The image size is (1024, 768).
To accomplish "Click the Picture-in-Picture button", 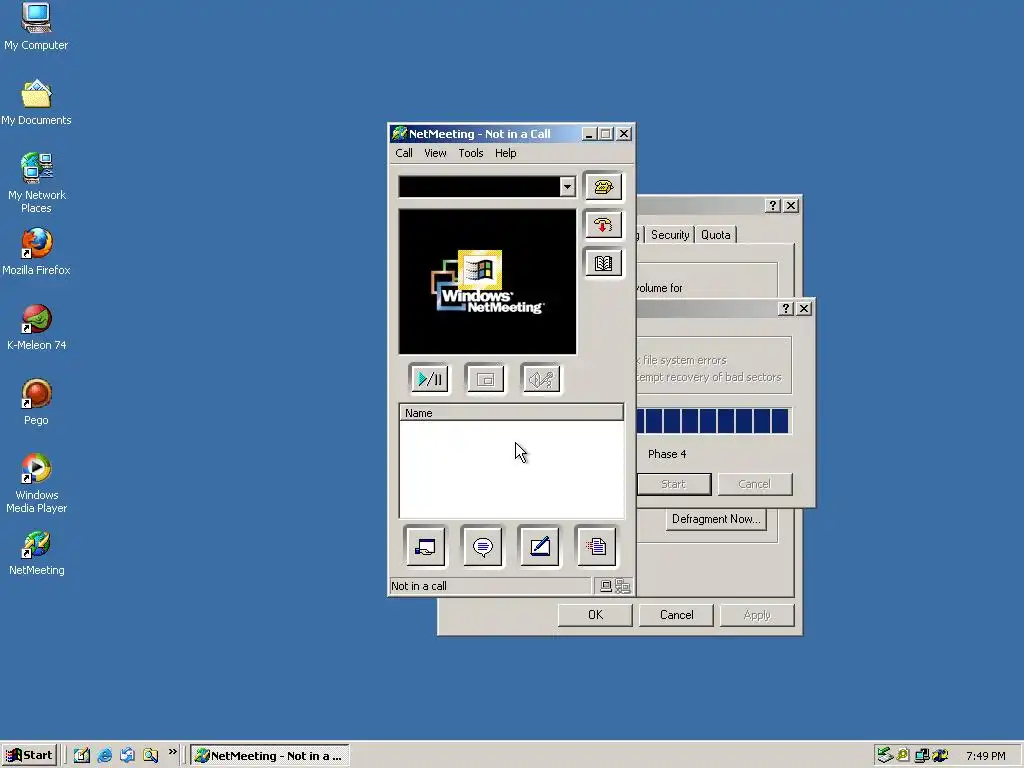I will (485, 379).
